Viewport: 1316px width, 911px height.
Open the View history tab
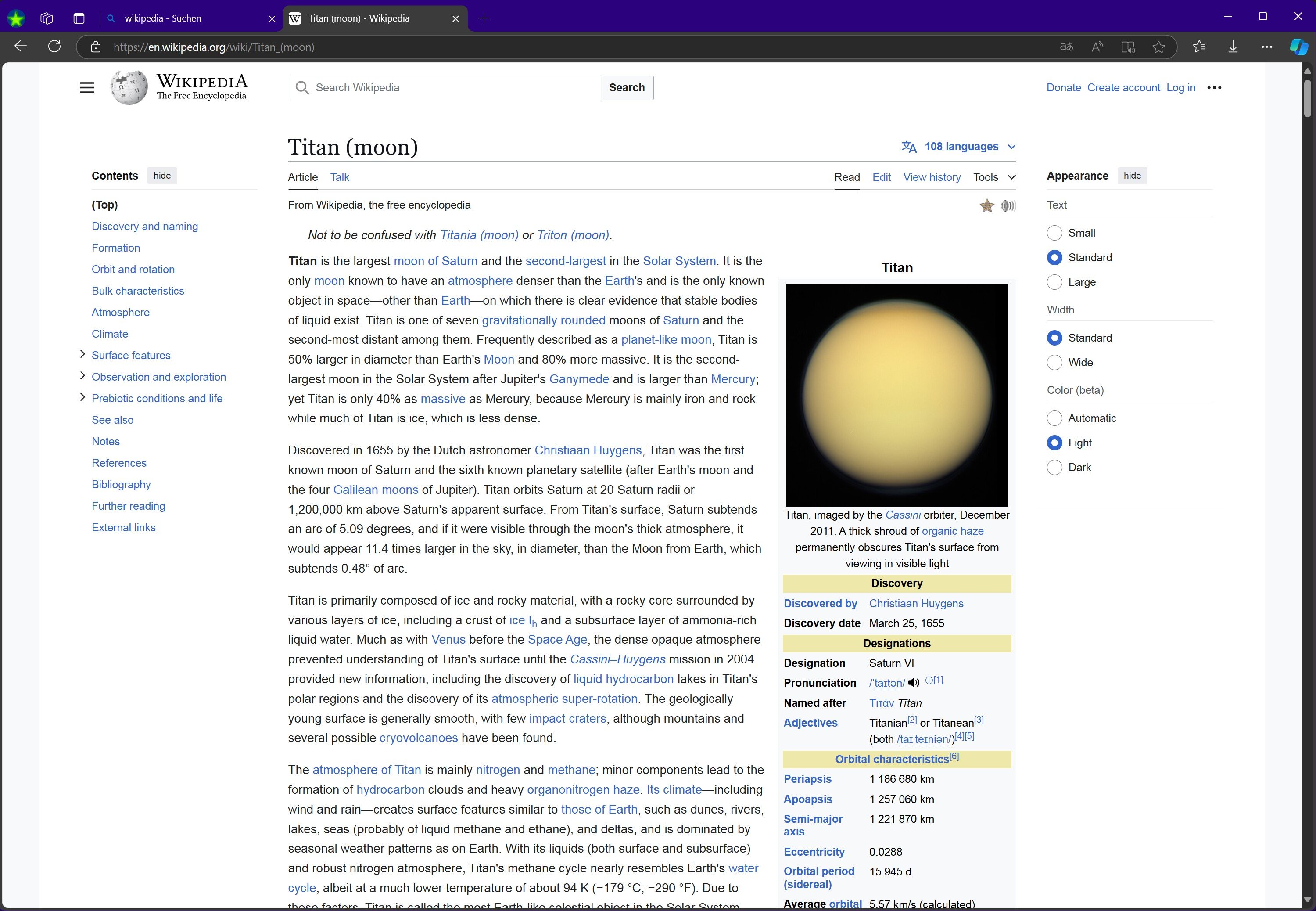[x=932, y=177]
